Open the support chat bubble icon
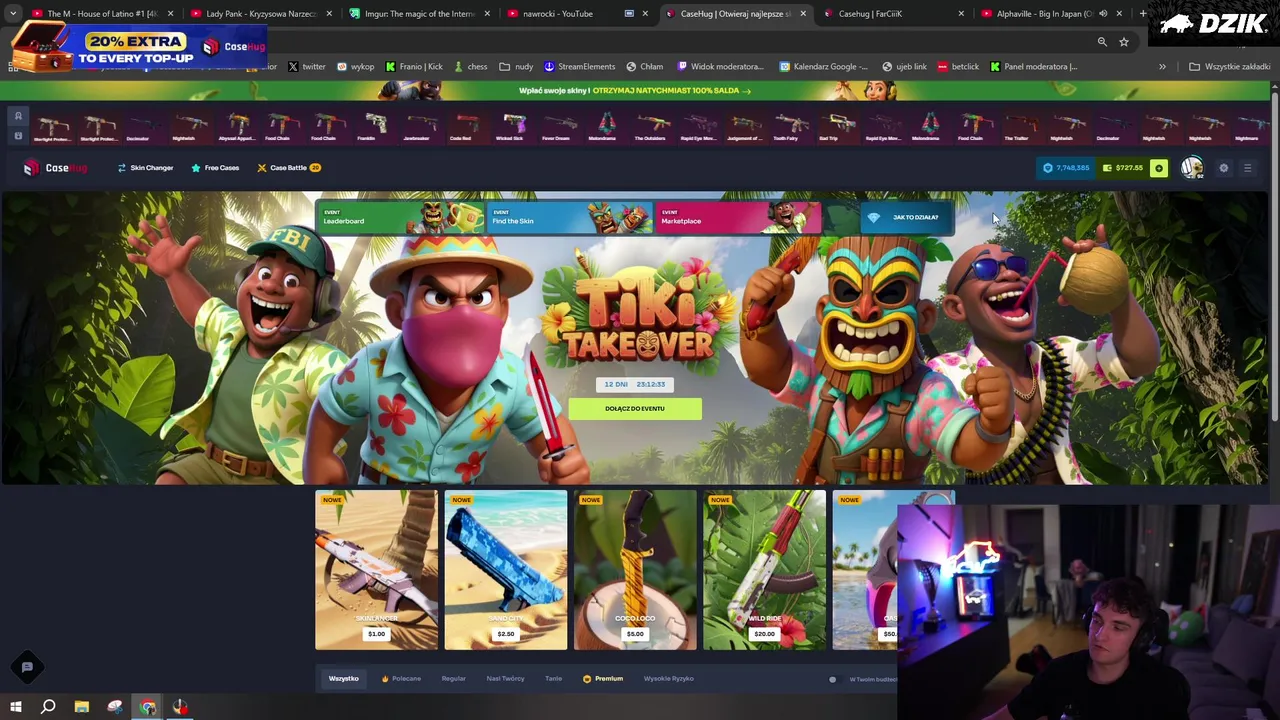The image size is (1280, 720). point(27,667)
